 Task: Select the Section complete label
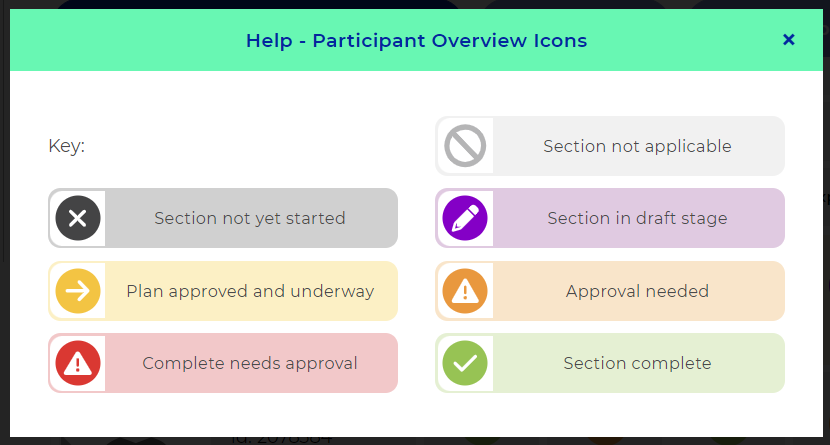tap(637, 363)
